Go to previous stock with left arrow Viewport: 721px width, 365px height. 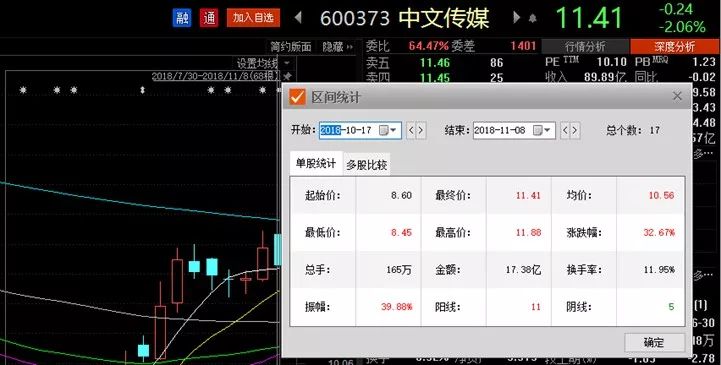298,17
